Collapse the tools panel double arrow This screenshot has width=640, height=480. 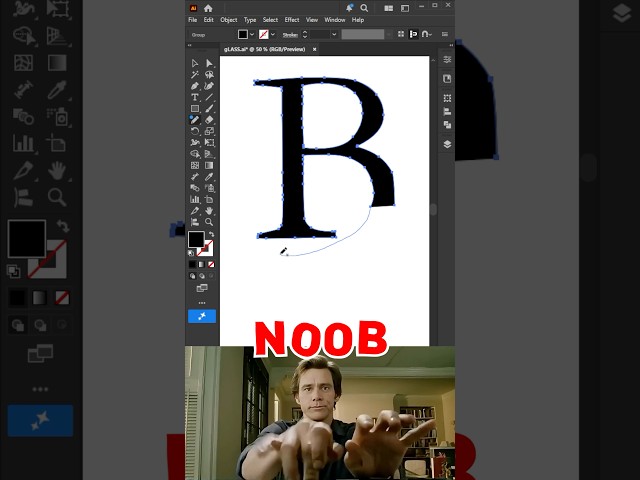pyautogui.click(x=189, y=45)
